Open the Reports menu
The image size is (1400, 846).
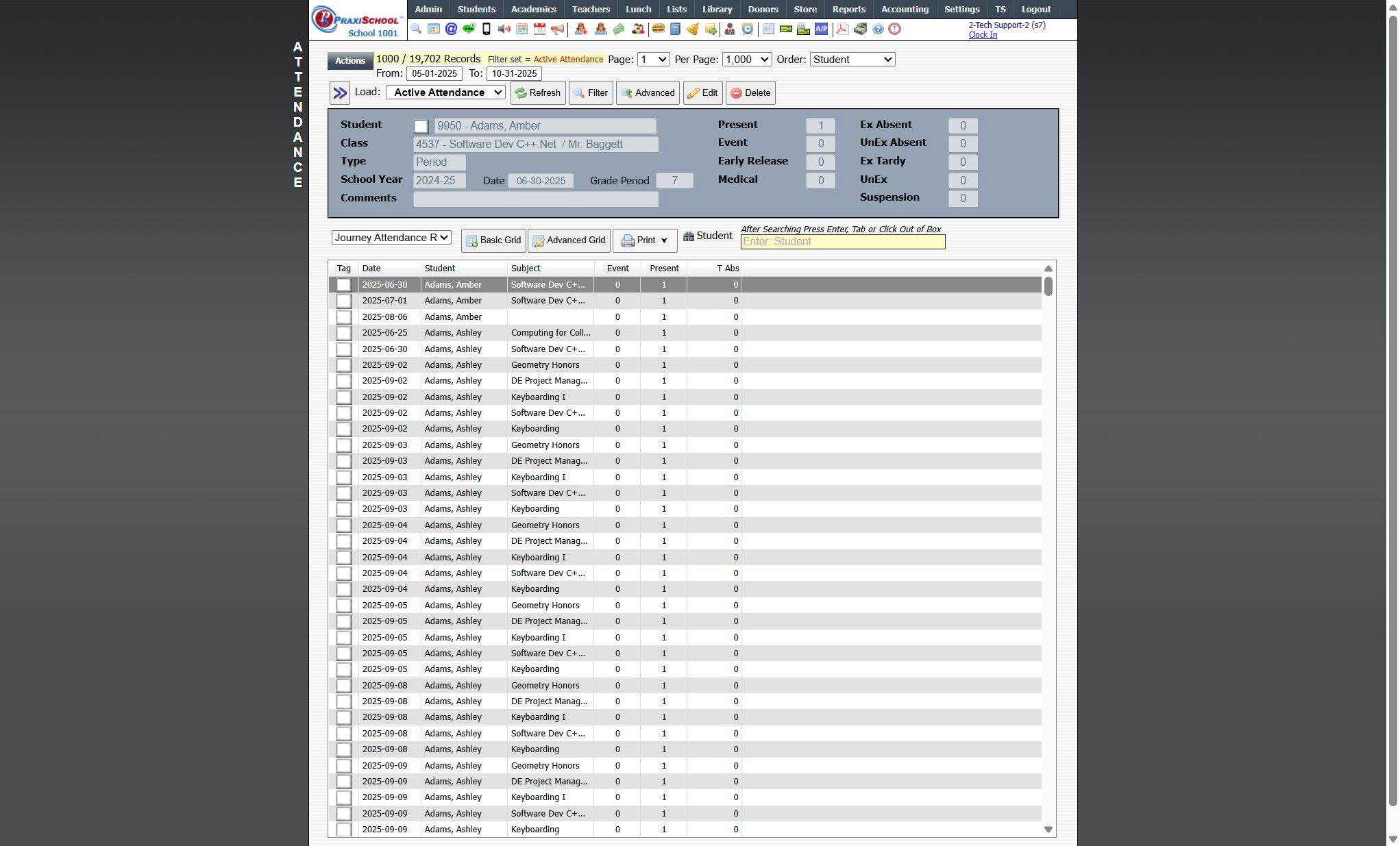(848, 10)
